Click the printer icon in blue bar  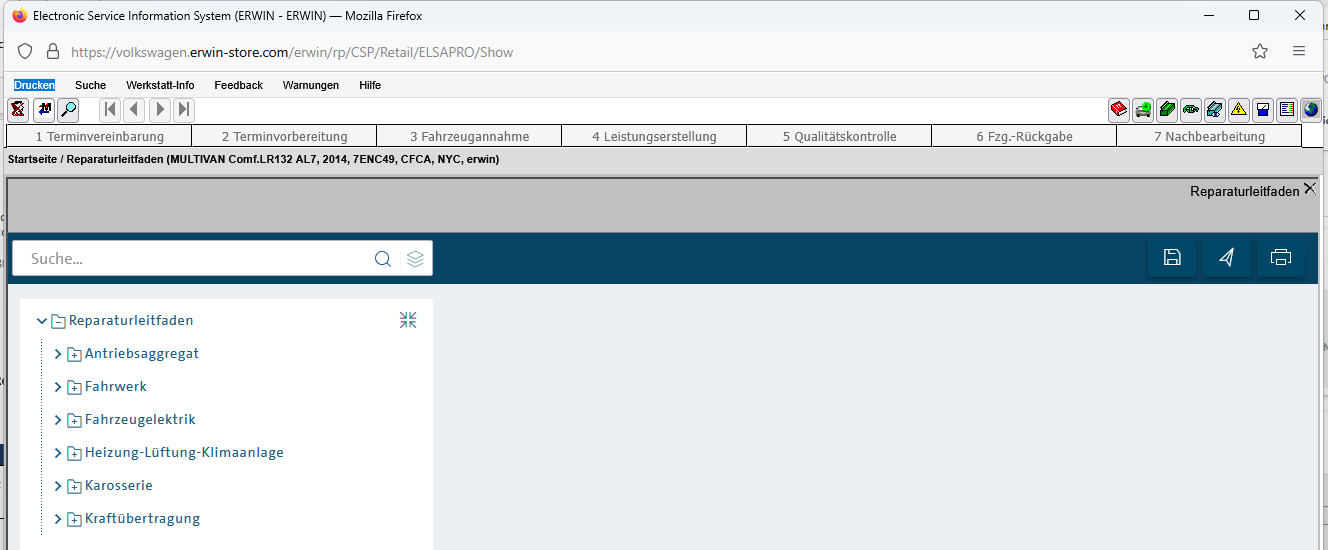(1281, 258)
